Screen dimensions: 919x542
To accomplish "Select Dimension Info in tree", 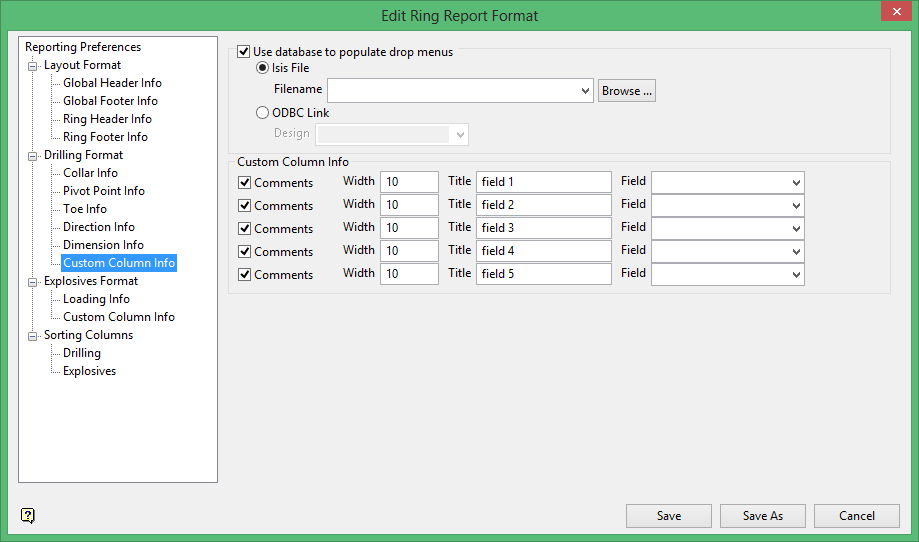I will (x=103, y=245).
